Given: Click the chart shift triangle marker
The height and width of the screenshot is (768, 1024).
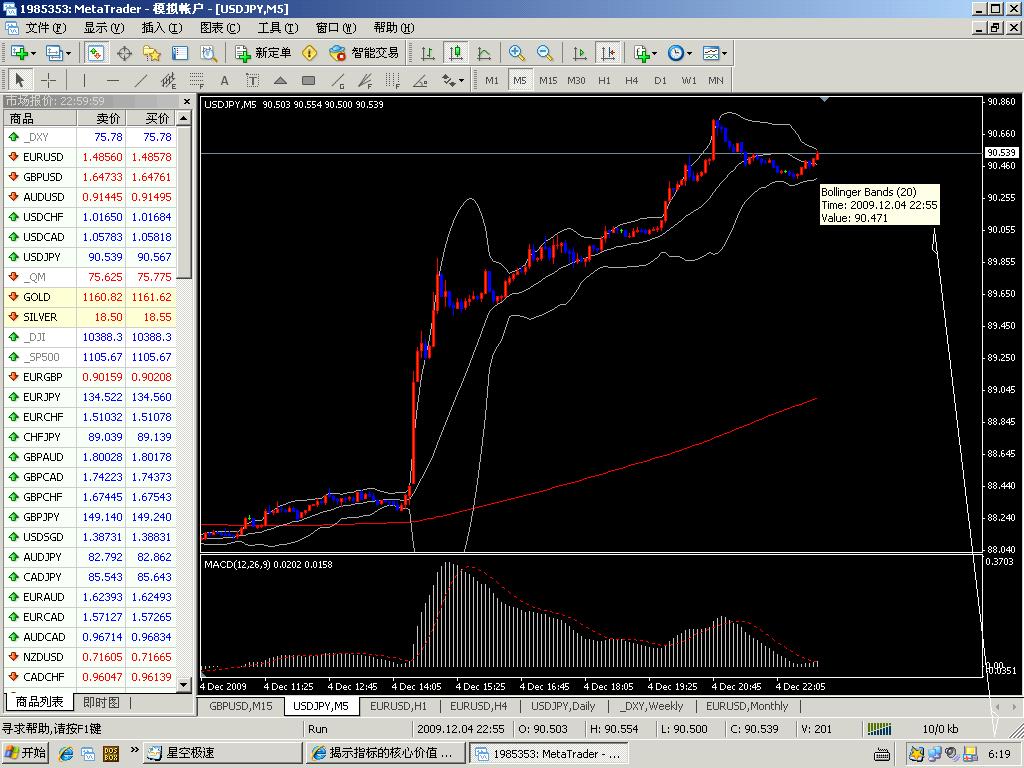Looking at the screenshot, I should coord(825,99).
